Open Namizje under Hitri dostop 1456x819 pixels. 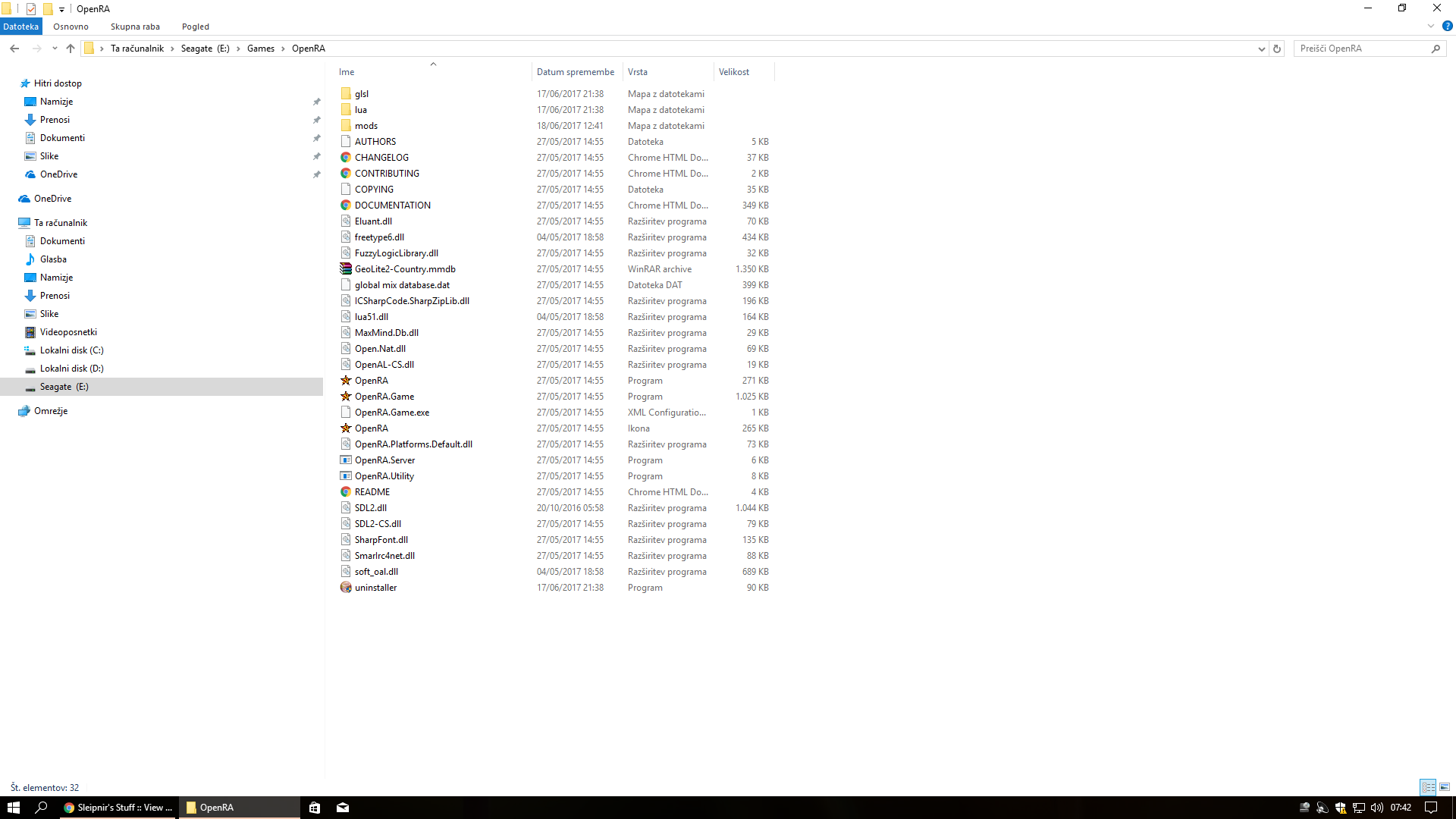point(56,102)
